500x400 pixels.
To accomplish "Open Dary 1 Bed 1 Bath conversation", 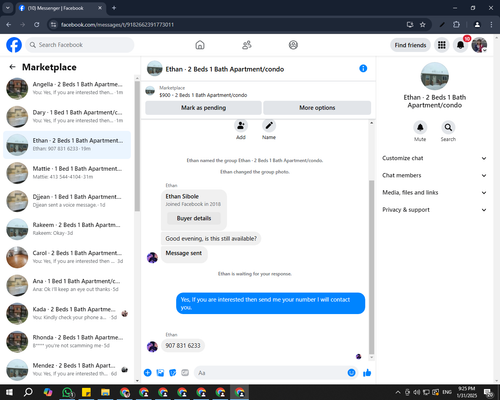I will pos(67,116).
